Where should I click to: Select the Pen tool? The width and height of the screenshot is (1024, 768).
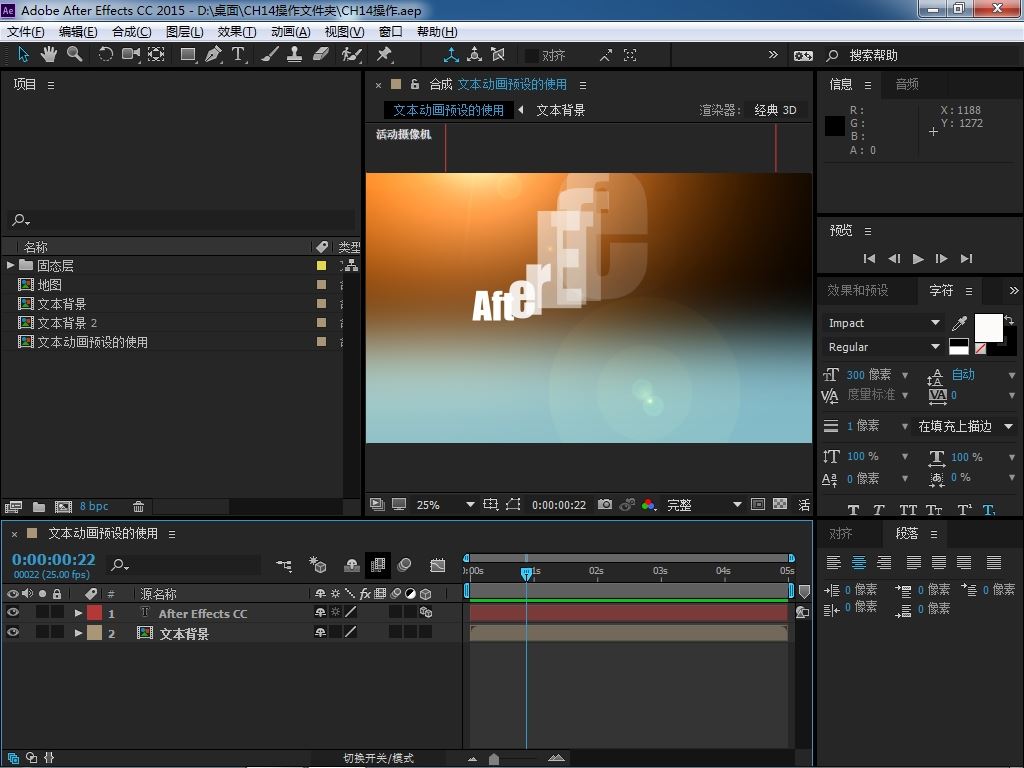click(x=213, y=55)
